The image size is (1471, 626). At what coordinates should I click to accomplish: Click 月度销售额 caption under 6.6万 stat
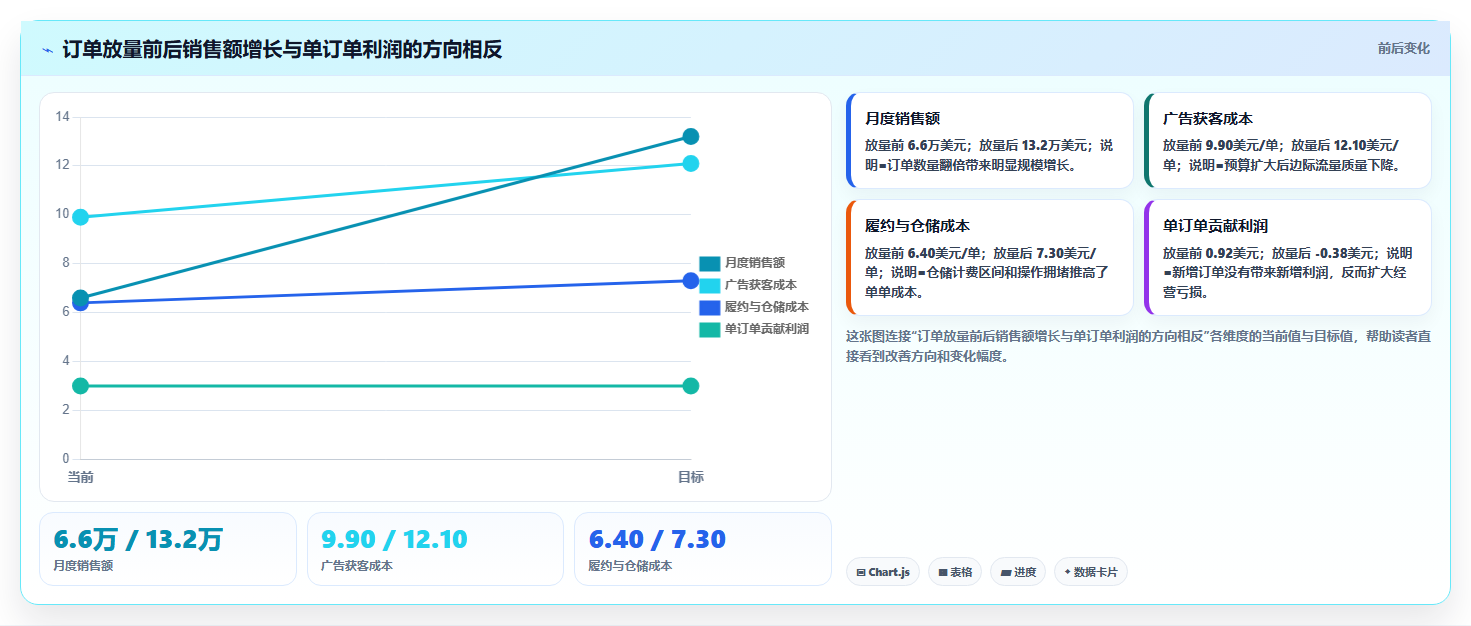(x=83, y=566)
